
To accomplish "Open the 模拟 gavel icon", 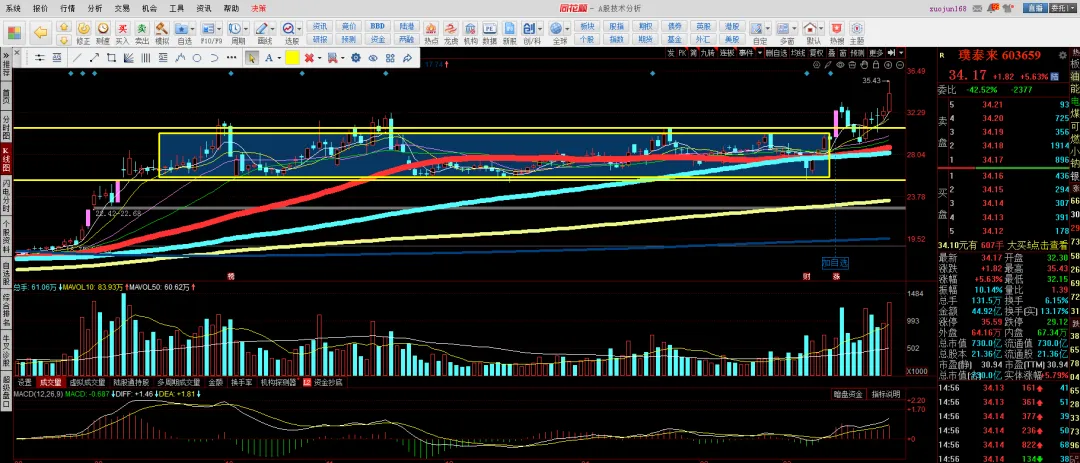I will pos(161,28).
